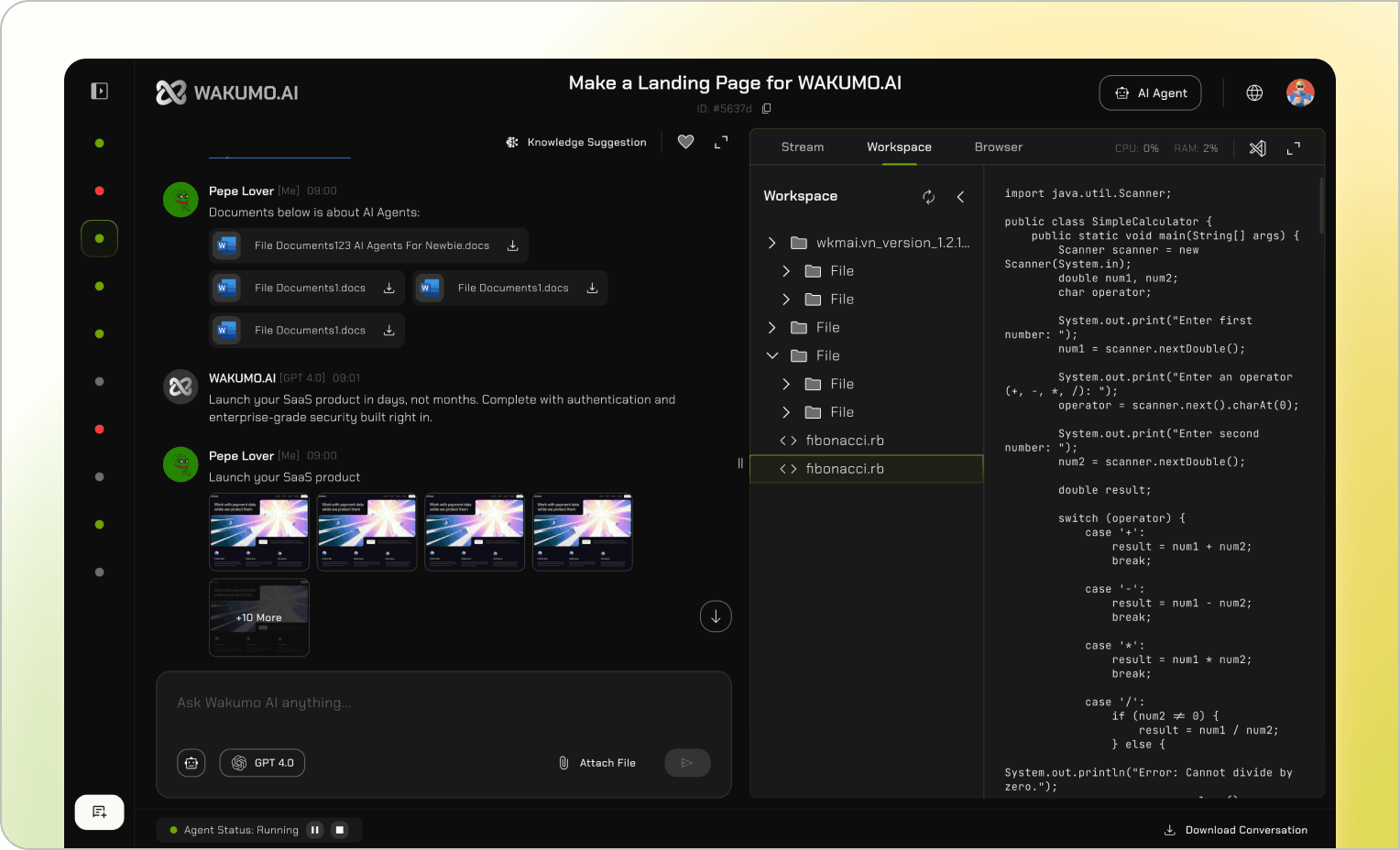Open the language globe icon
1400x850 pixels.
(1254, 93)
